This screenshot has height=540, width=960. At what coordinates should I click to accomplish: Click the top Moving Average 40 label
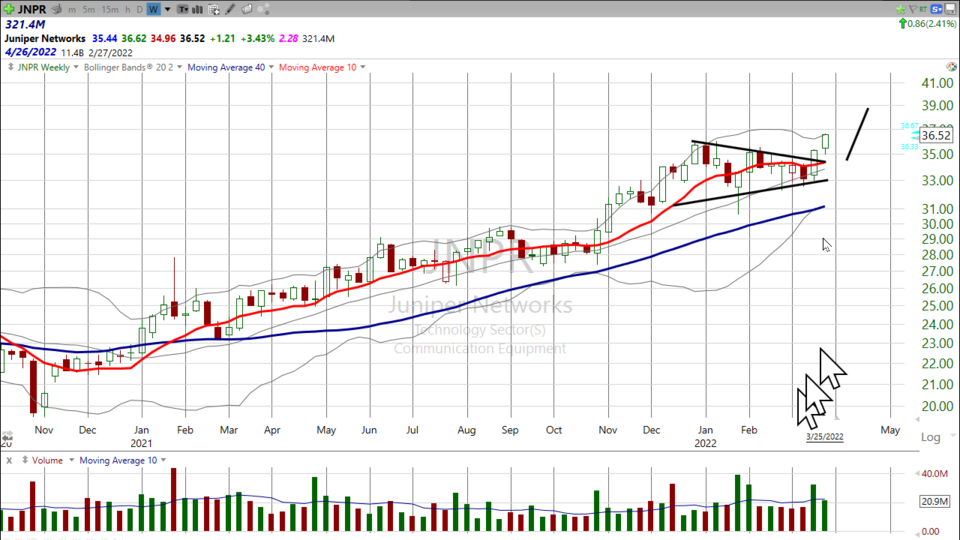pos(226,67)
